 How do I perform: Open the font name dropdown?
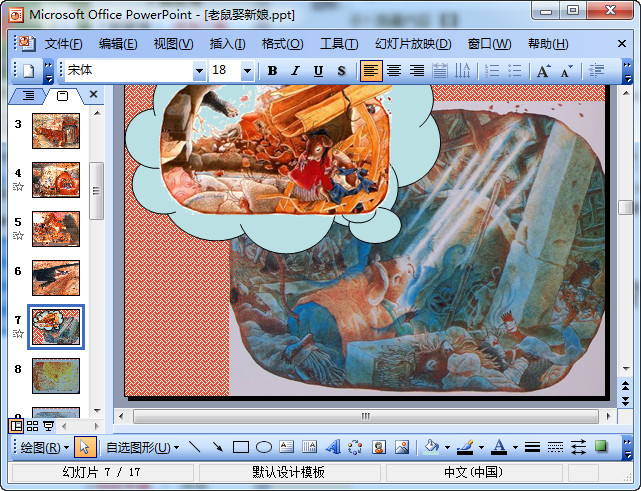coord(199,71)
